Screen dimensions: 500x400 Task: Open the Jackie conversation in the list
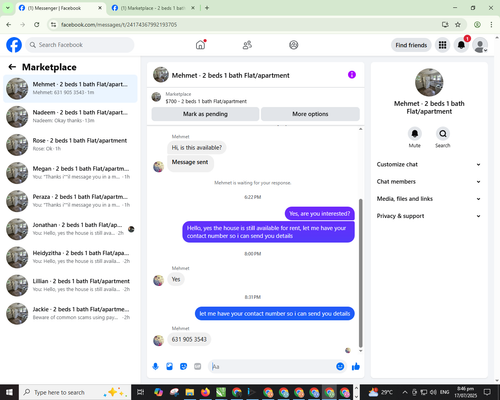tap(70, 313)
